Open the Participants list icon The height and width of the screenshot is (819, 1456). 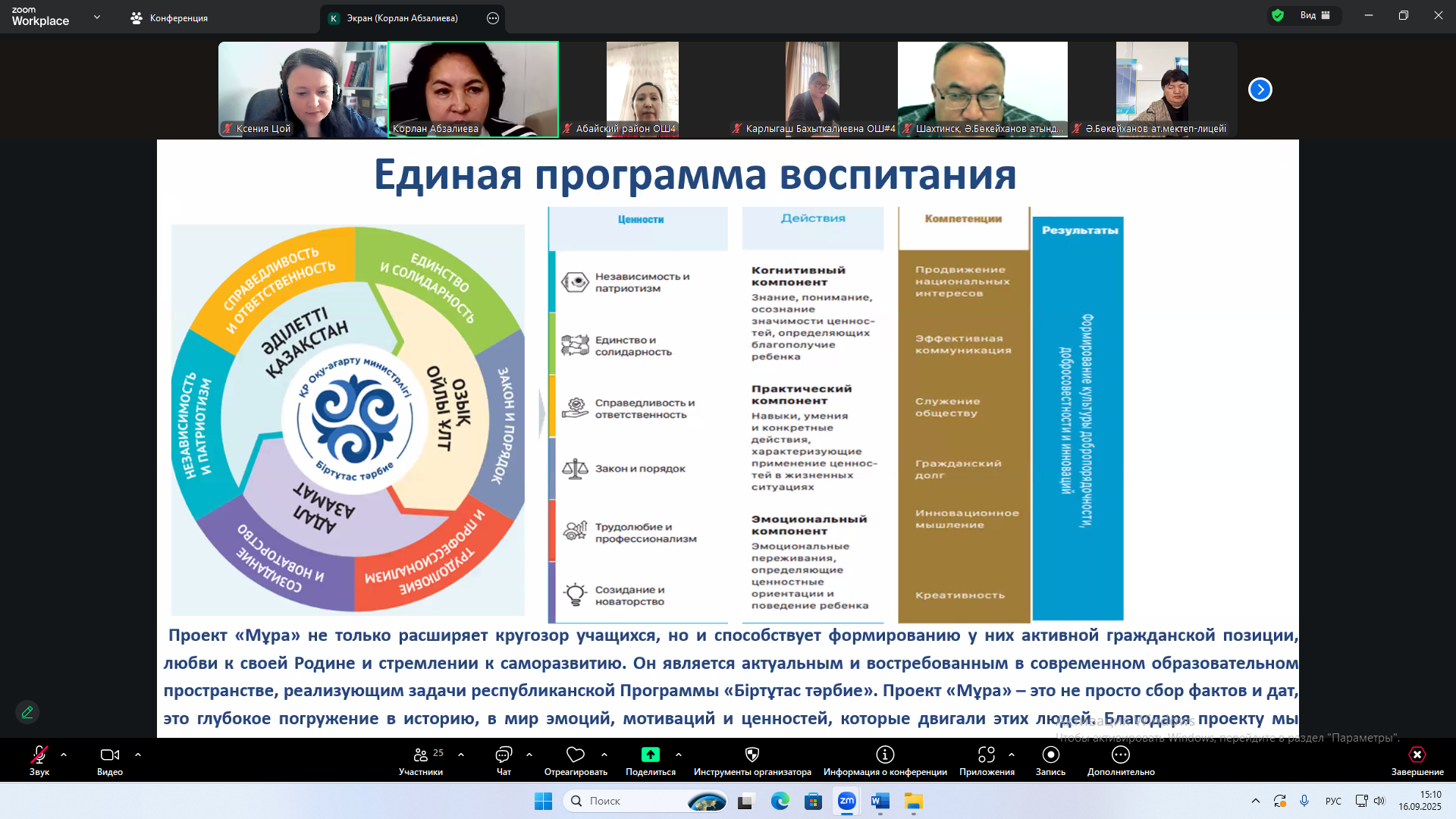click(x=421, y=755)
